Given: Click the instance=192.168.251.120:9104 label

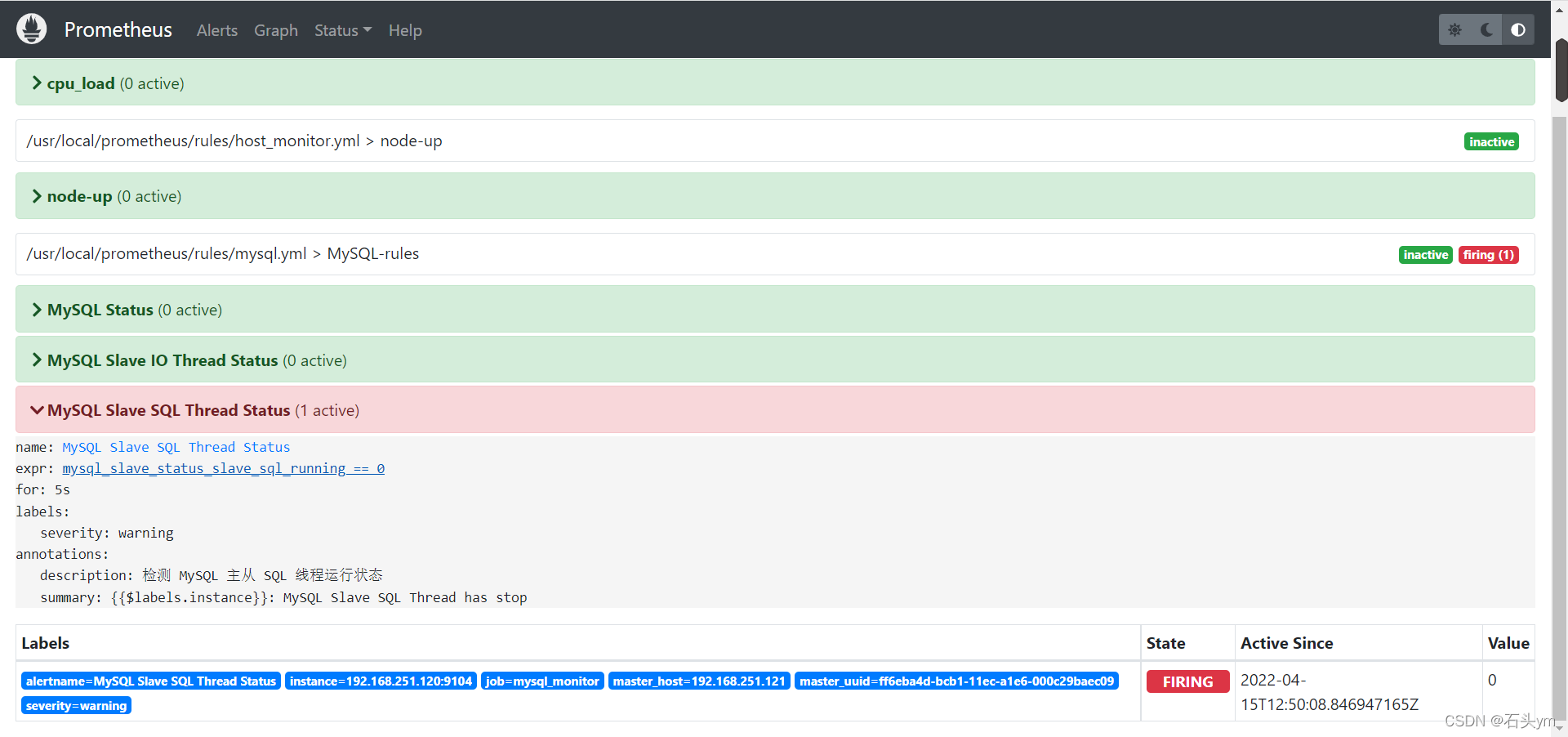Looking at the screenshot, I should click(381, 681).
